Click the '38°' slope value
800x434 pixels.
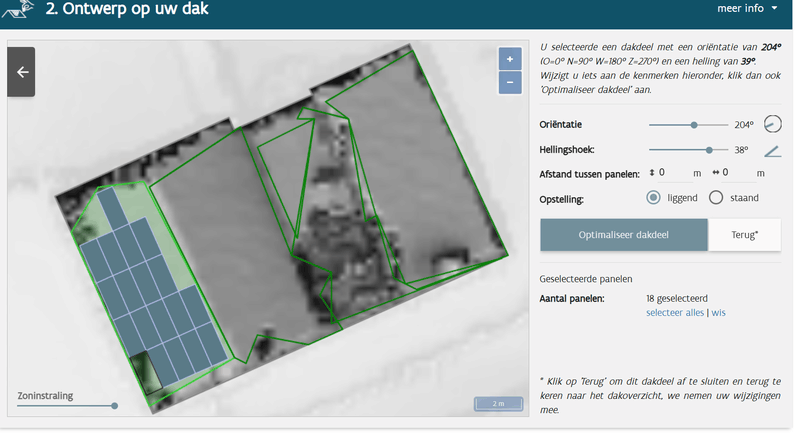click(x=741, y=150)
